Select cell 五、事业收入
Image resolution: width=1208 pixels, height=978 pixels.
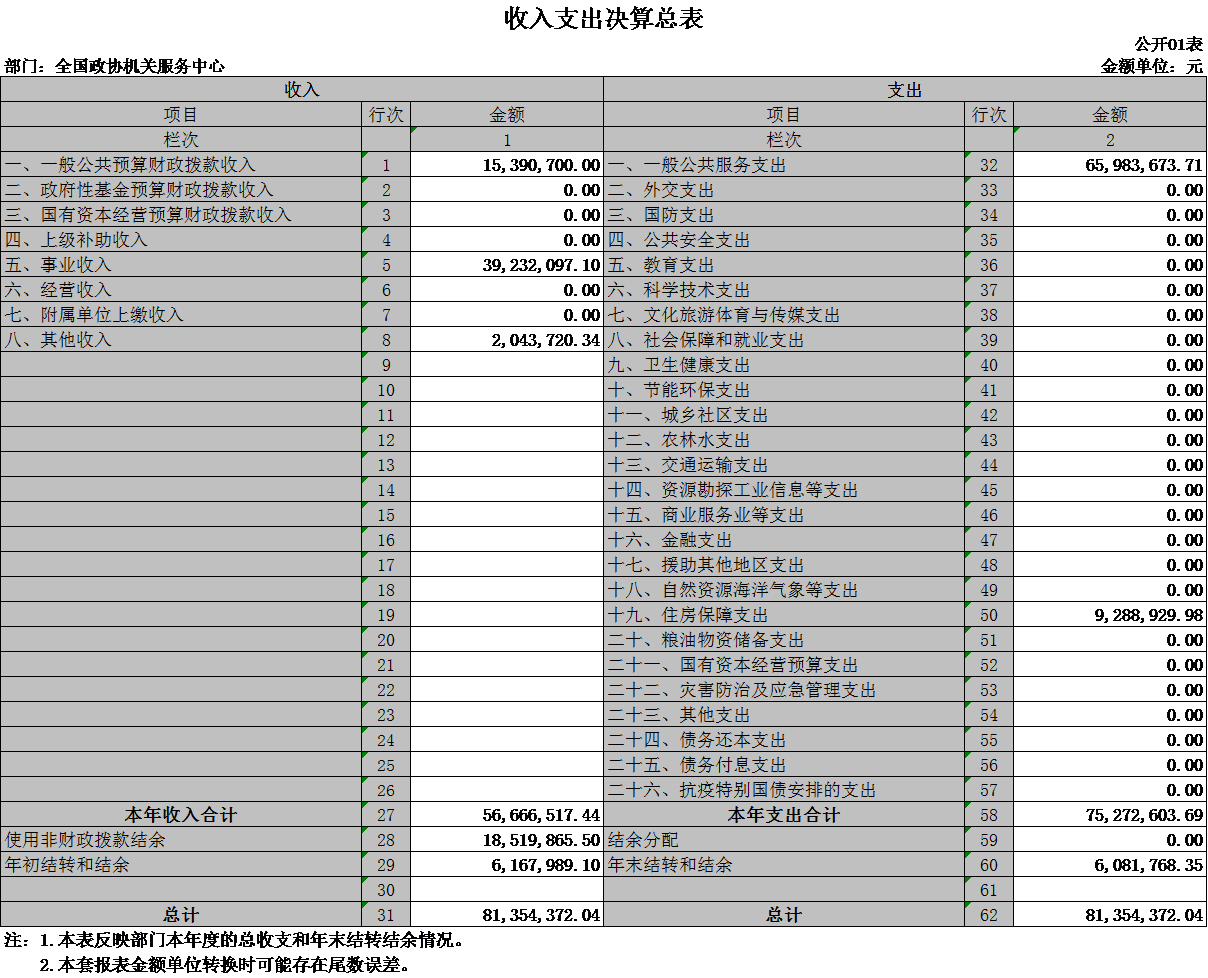181,265
